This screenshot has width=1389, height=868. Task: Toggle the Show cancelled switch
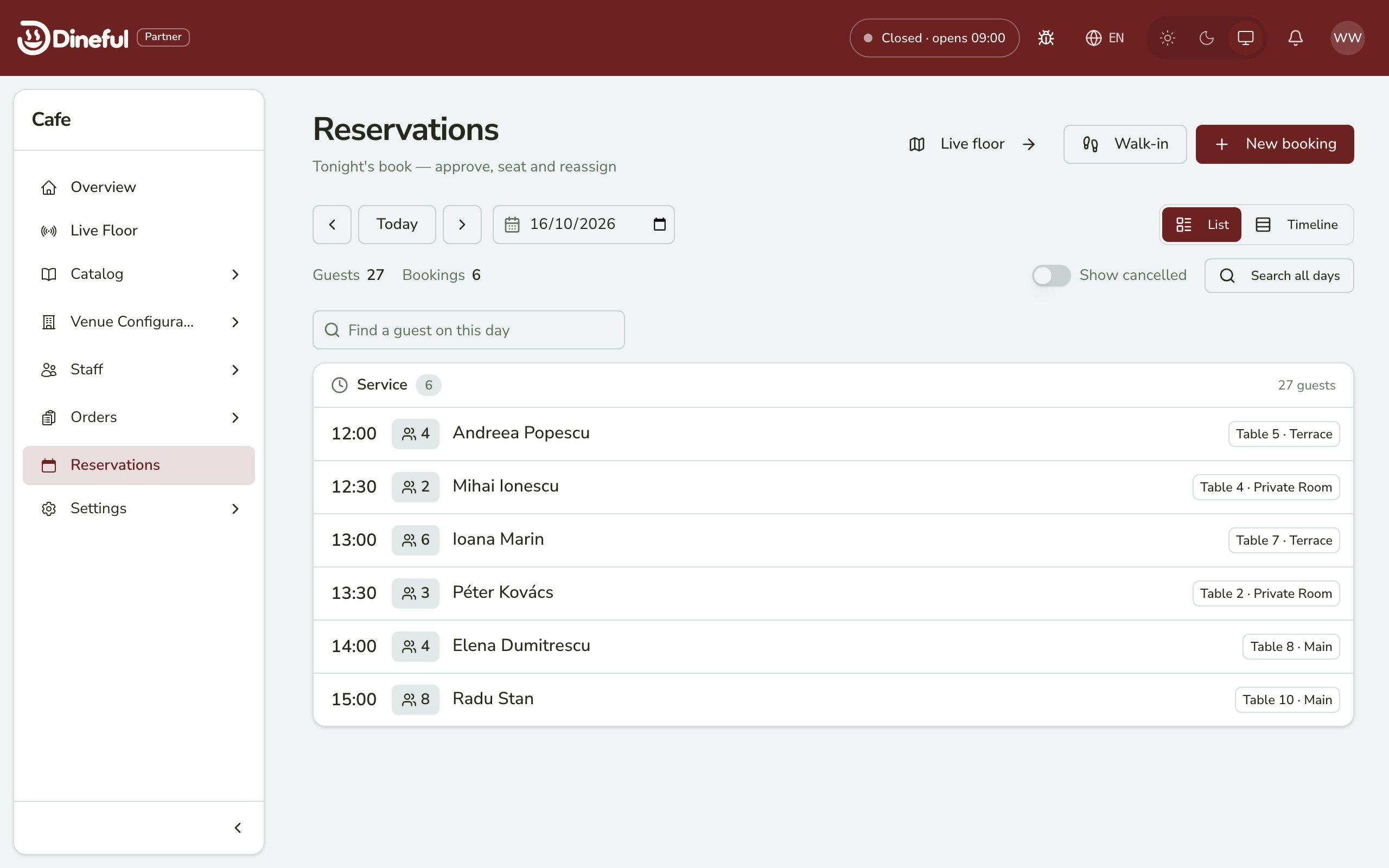[1051, 276]
